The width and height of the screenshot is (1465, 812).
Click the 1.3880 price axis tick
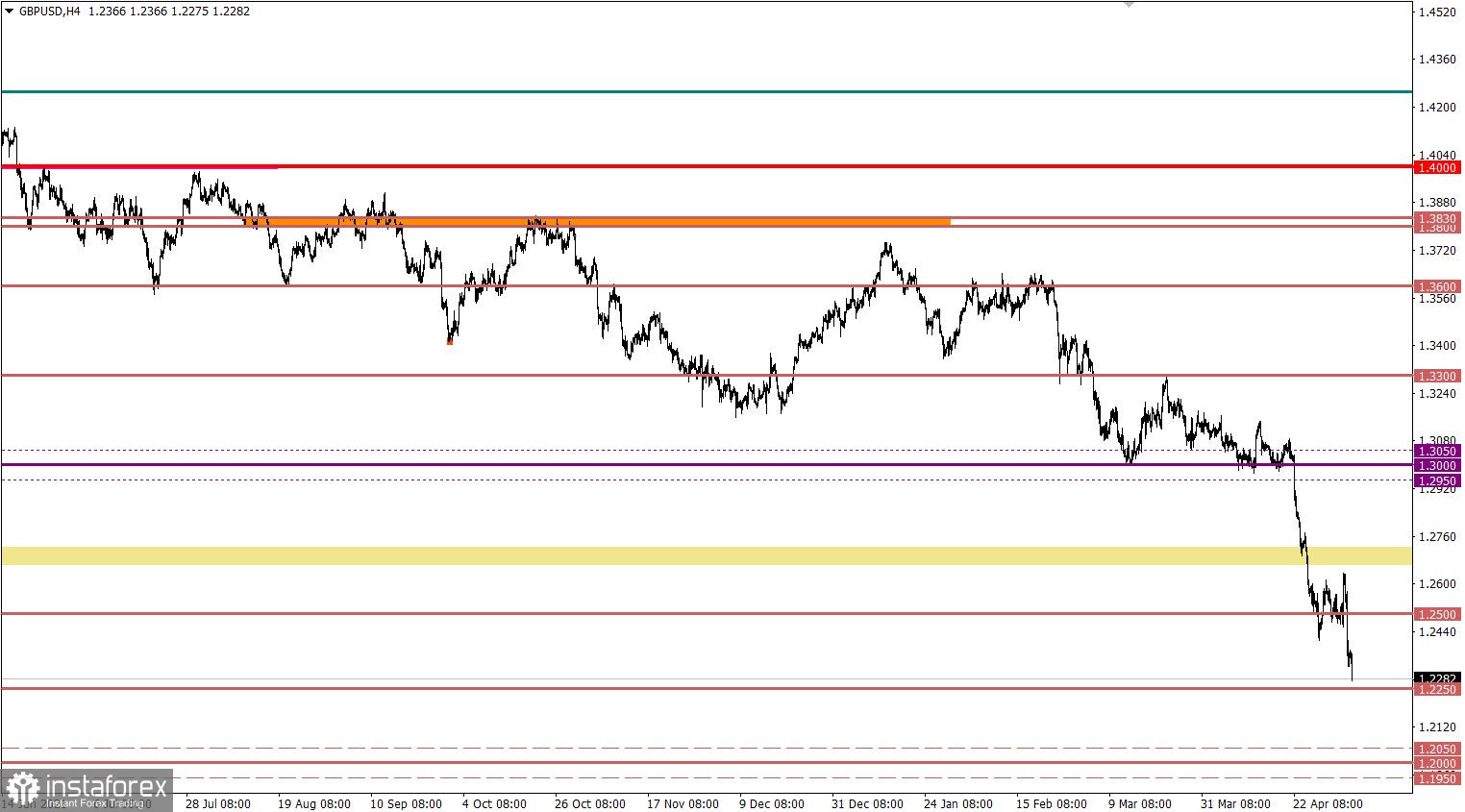(1438, 203)
